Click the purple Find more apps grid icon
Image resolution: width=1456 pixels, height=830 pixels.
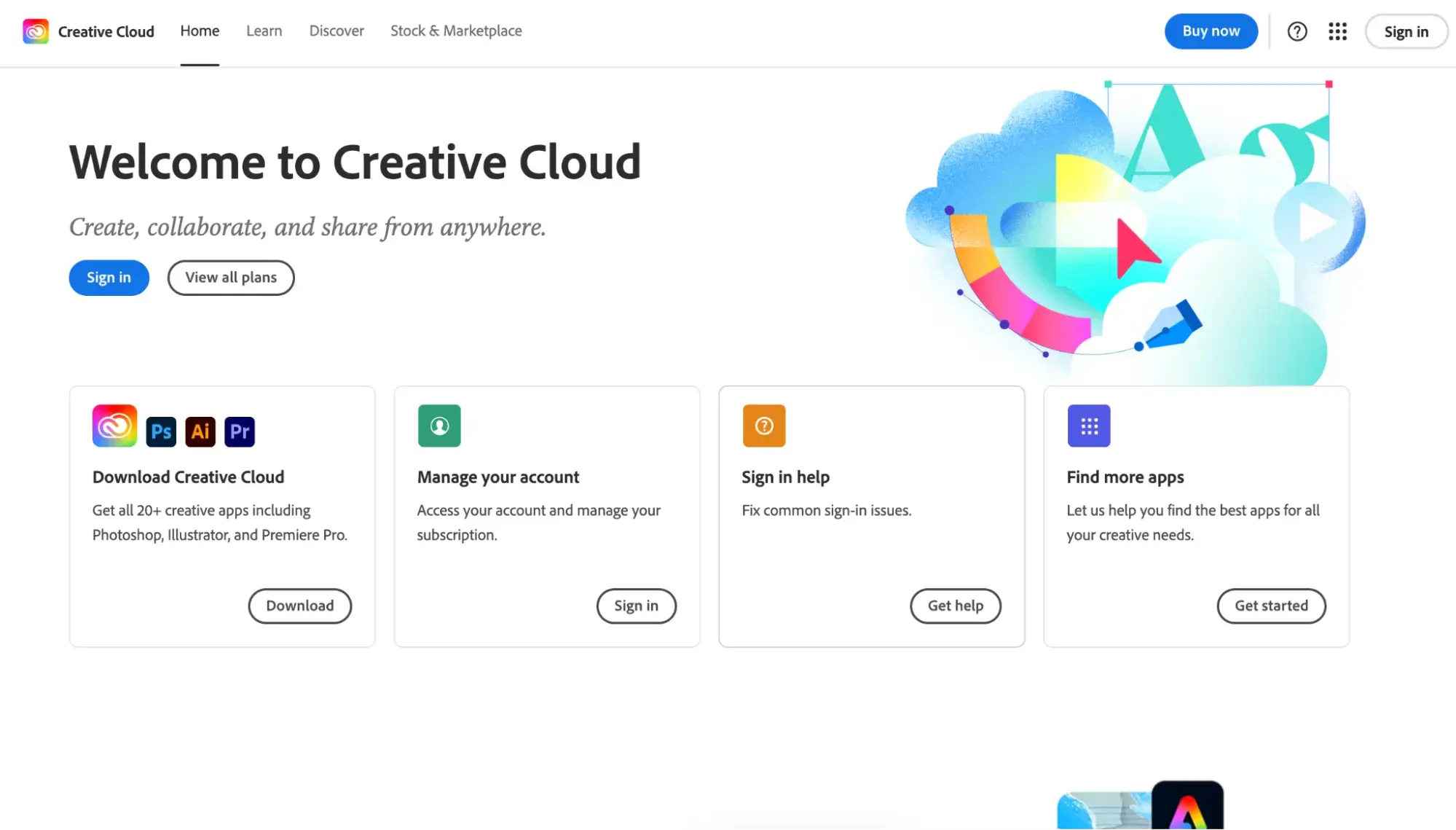1089,426
